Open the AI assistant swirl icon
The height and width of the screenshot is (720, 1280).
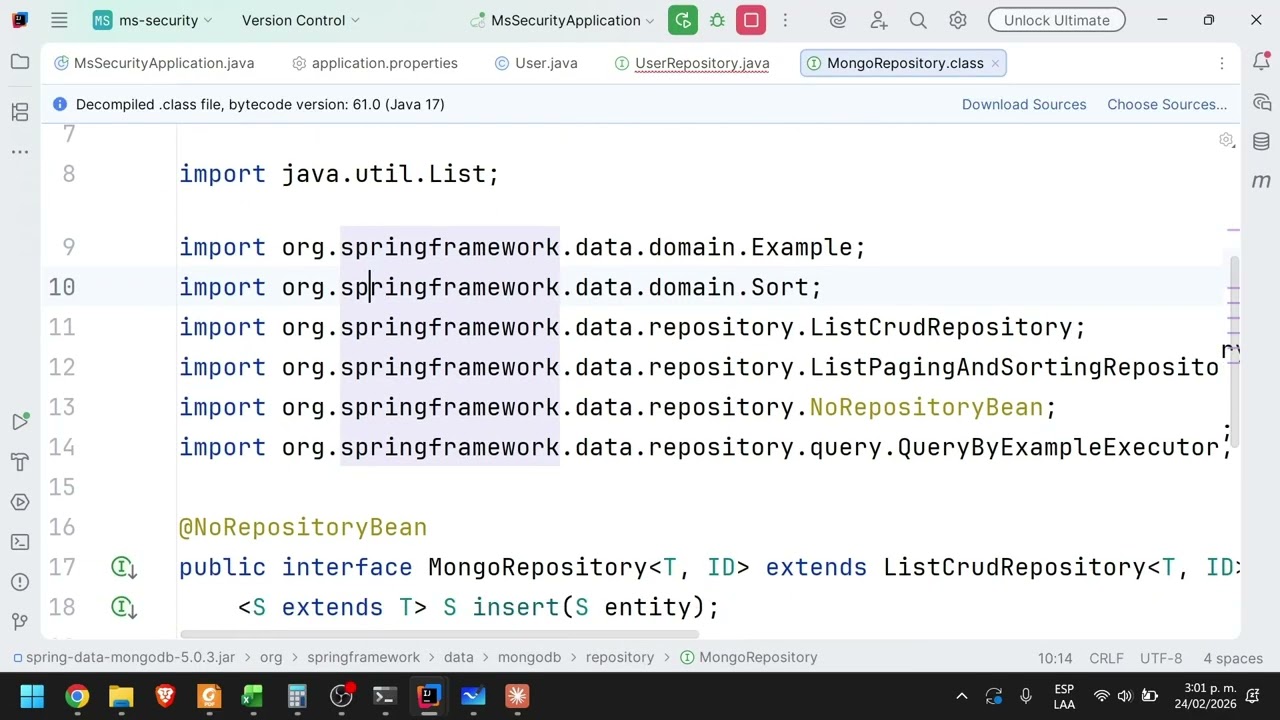coord(838,20)
